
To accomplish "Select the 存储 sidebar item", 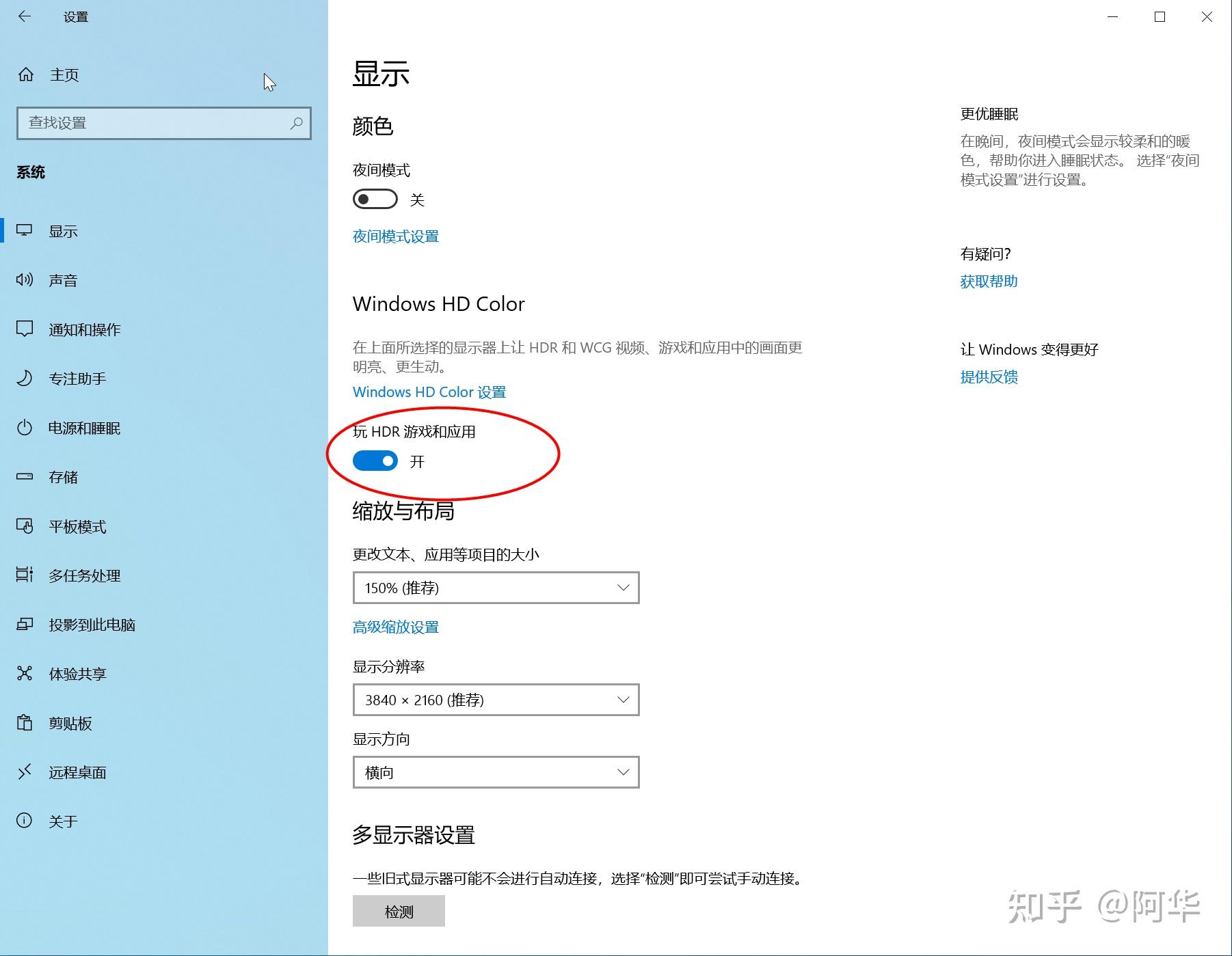I will (164, 477).
